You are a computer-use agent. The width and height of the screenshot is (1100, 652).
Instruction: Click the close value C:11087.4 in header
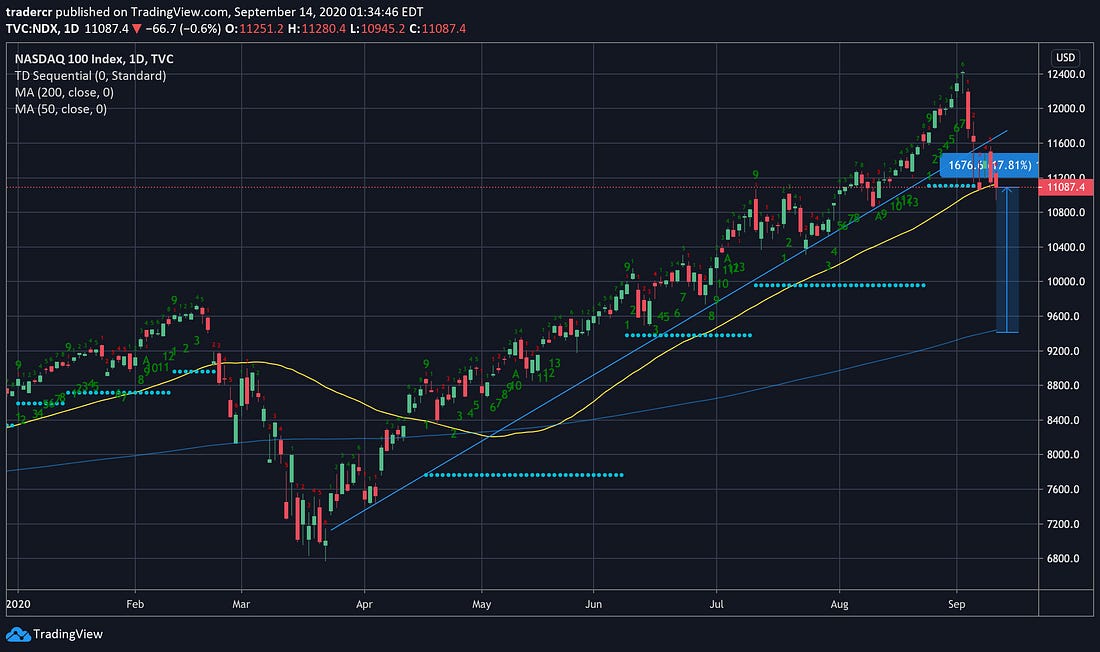pos(438,29)
